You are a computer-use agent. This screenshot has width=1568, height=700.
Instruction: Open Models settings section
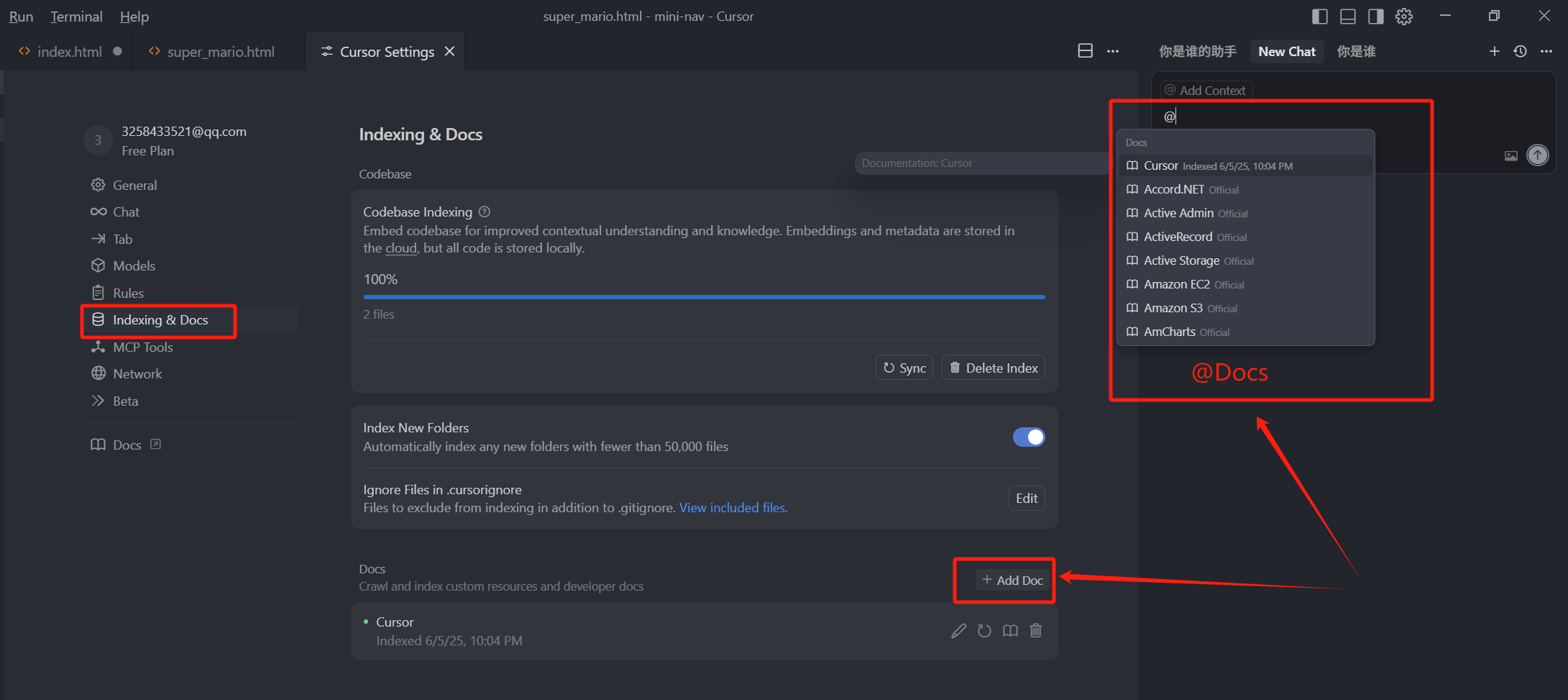134,265
